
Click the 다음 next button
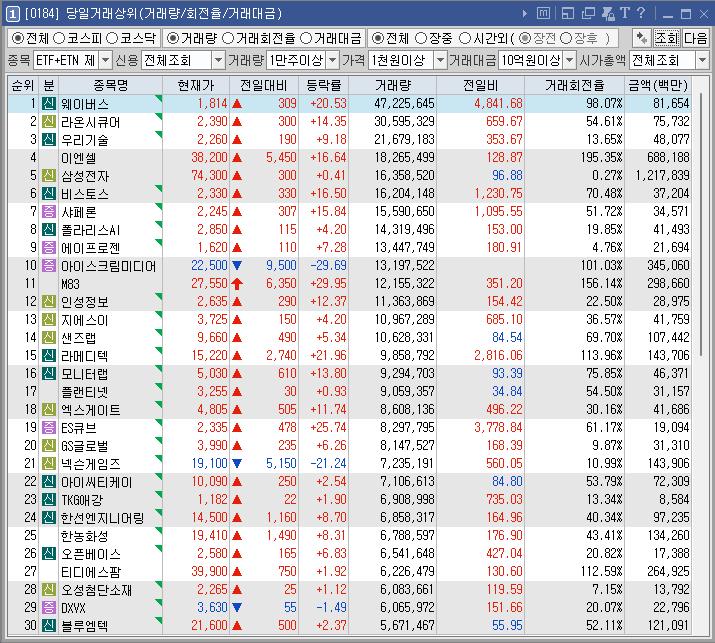pyautogui.click(x=695, y=38)
